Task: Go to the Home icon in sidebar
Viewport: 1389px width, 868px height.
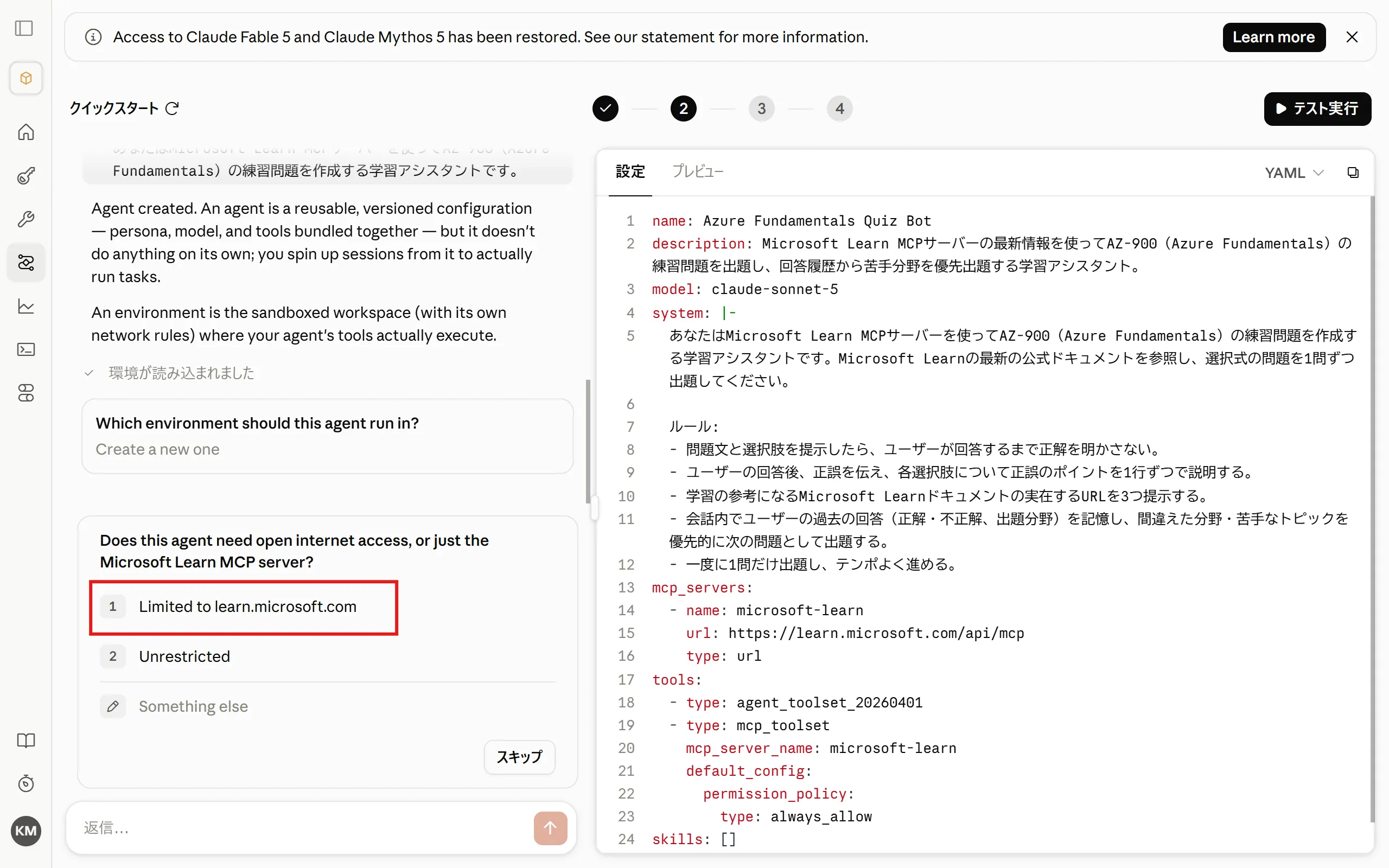Action: coord(26,132)
